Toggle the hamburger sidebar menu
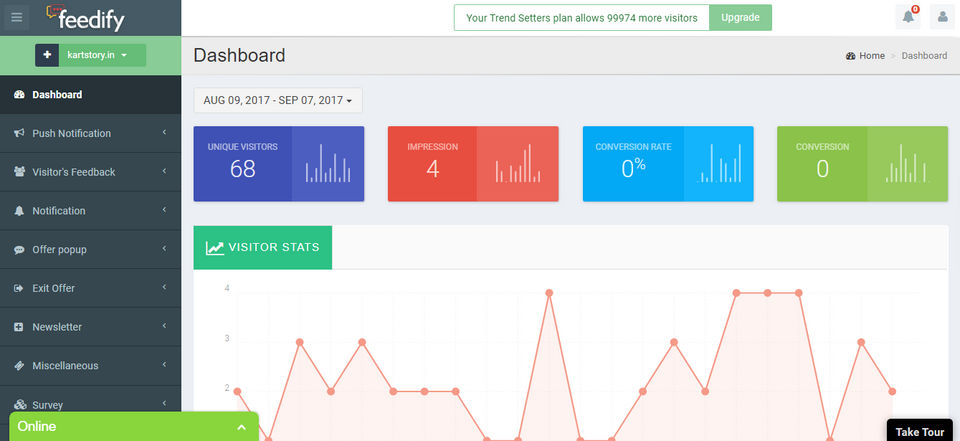Viewport: 960px width, 441px height. (17, 17)
